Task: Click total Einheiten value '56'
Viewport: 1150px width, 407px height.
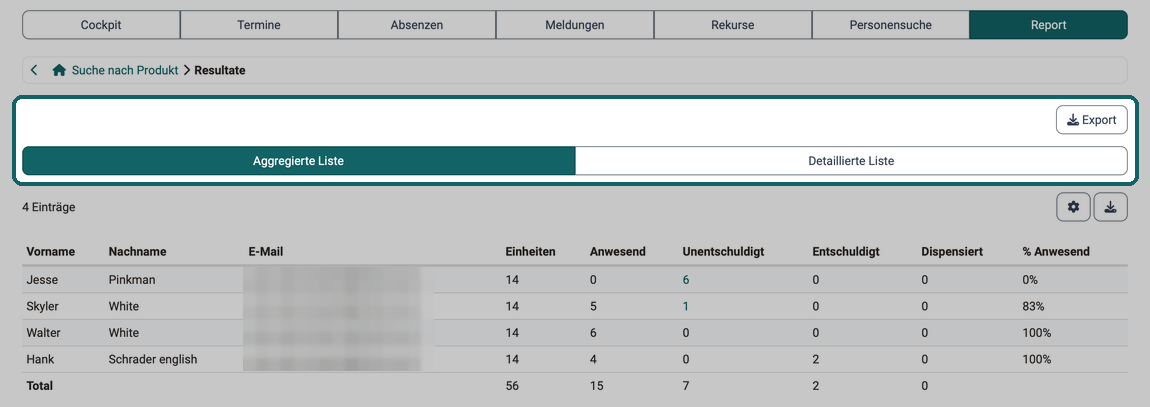Action: pos(512,385)
